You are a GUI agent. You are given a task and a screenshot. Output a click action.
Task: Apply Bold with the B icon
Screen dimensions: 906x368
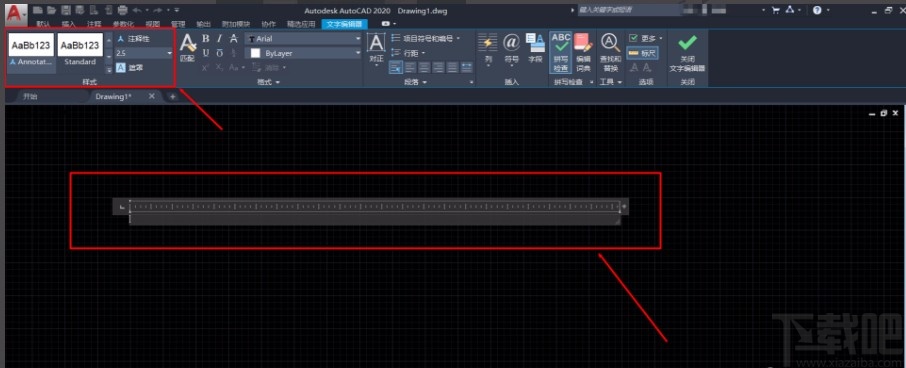205,39
